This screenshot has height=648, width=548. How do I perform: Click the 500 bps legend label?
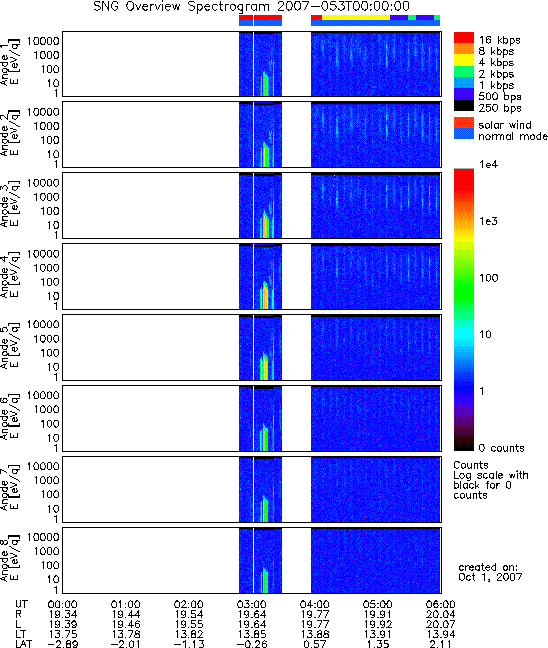[500, 97]
